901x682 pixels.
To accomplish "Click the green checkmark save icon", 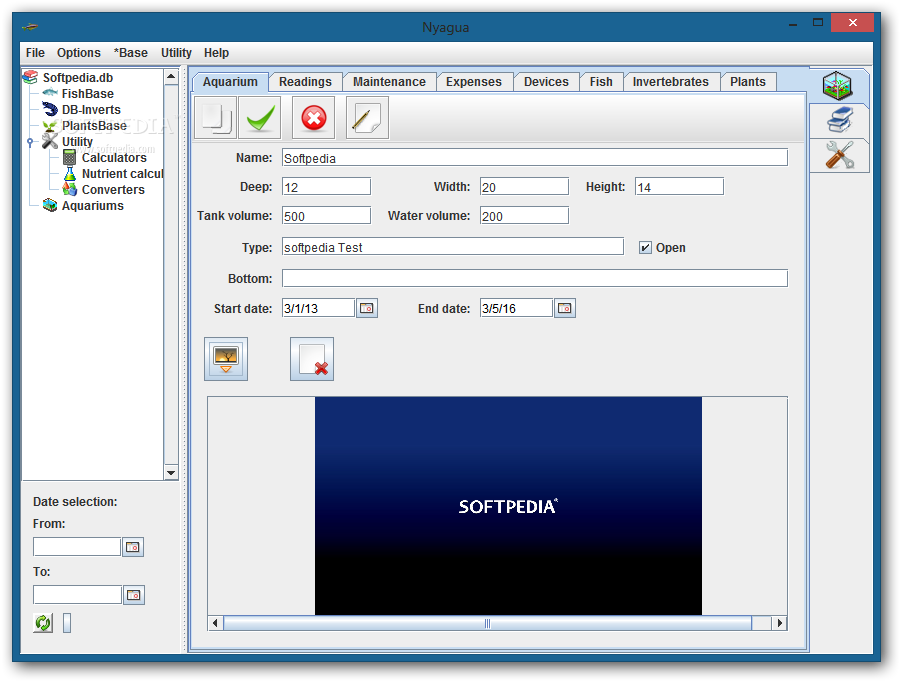I will click(260, 118).
